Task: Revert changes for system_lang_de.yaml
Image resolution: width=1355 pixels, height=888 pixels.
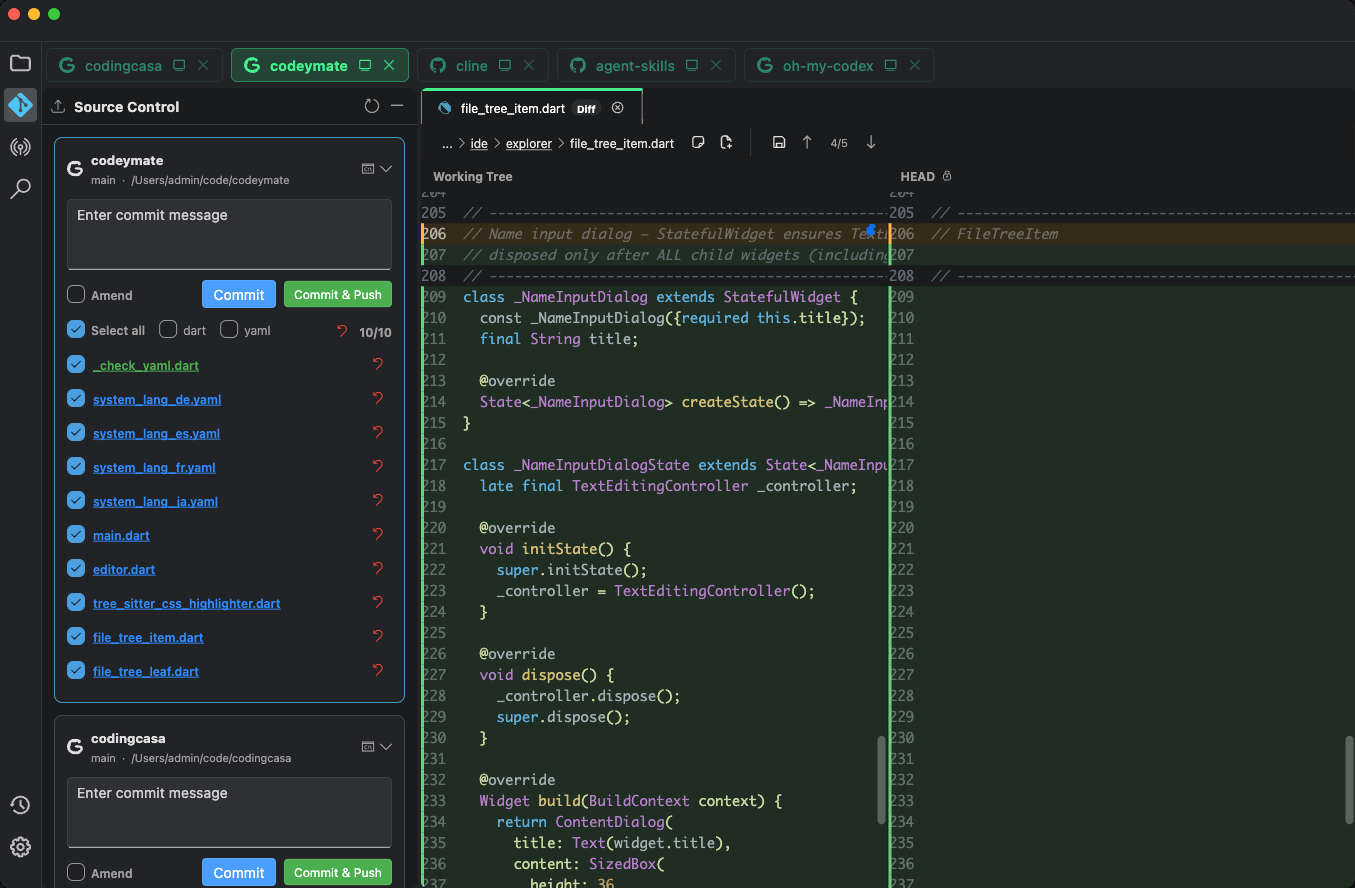Action: 378,398
